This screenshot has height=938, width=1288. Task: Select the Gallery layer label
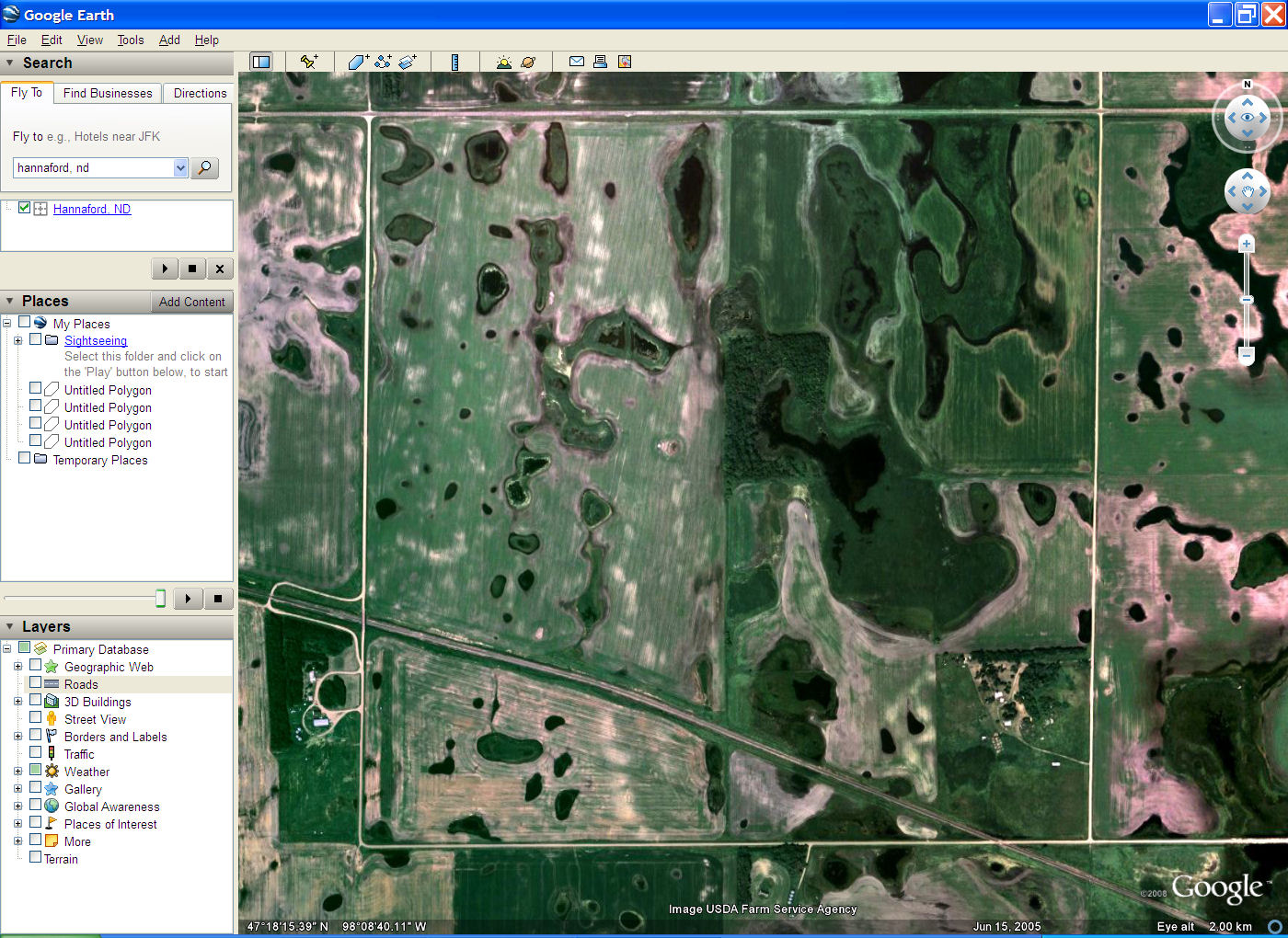[83, 789]
